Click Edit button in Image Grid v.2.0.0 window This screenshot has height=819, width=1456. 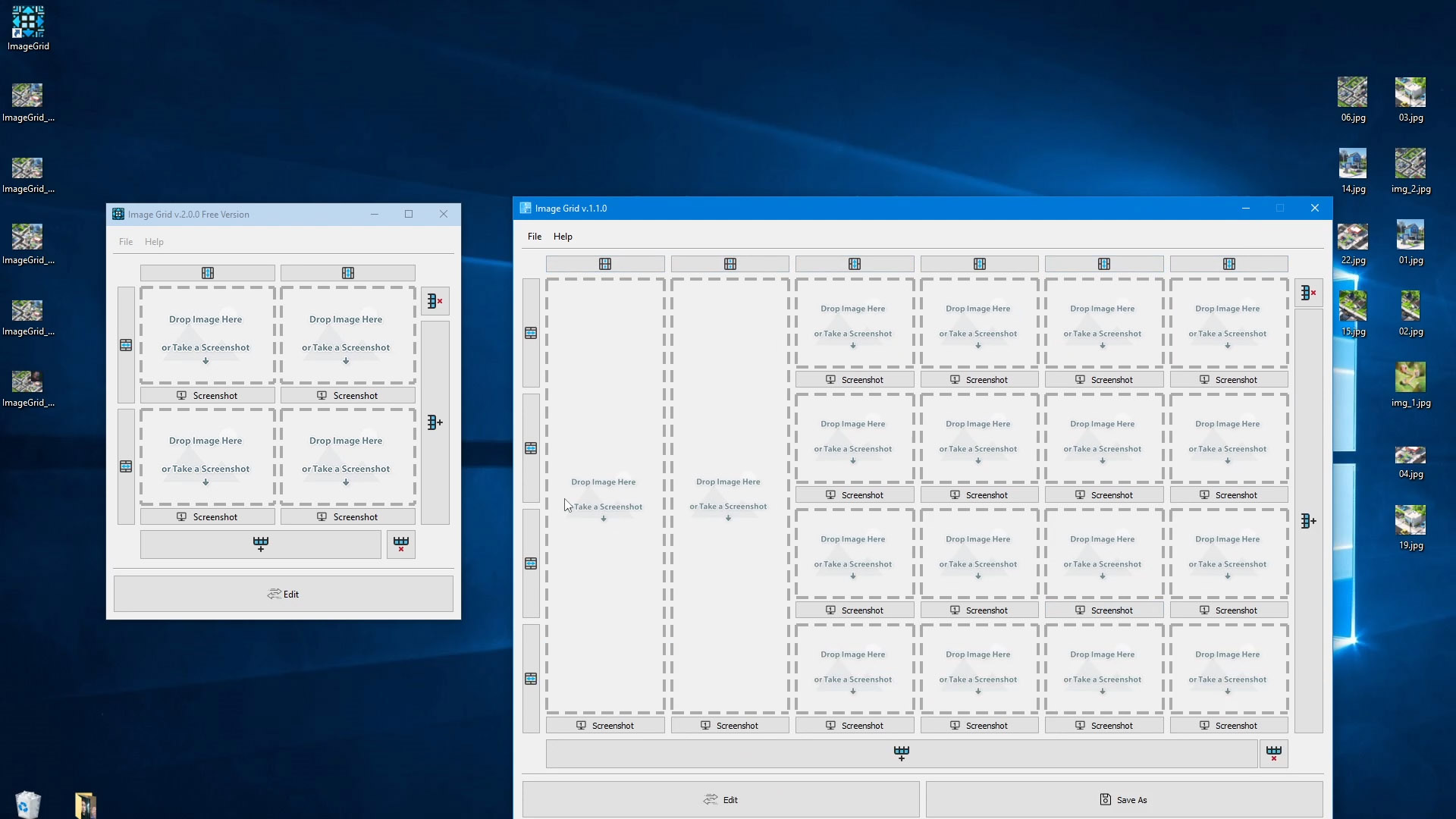click(283, 594)
